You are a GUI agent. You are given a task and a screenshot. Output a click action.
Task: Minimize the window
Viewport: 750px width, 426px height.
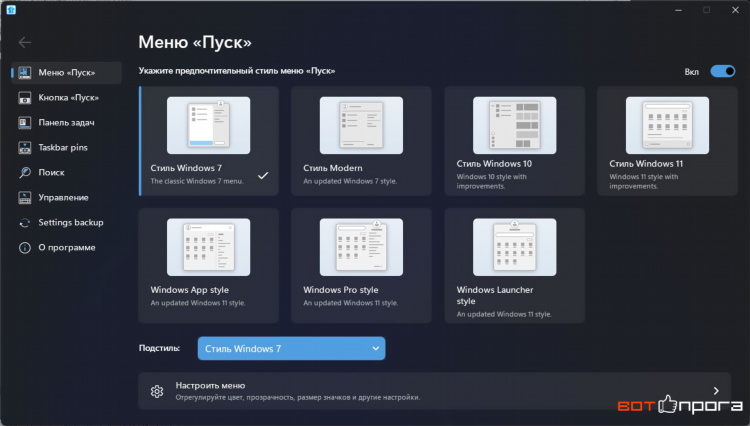pos(678,10)
